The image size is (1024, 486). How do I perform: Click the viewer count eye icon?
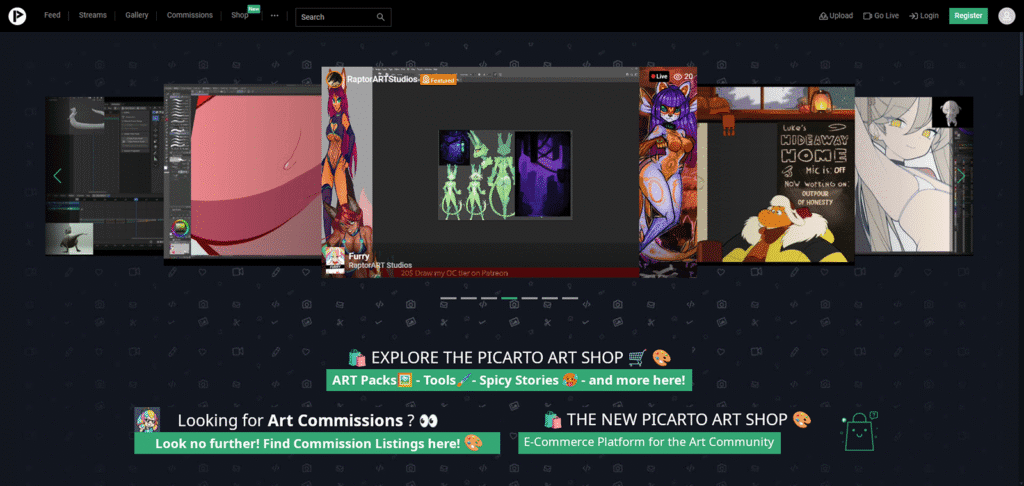[678, 76]
